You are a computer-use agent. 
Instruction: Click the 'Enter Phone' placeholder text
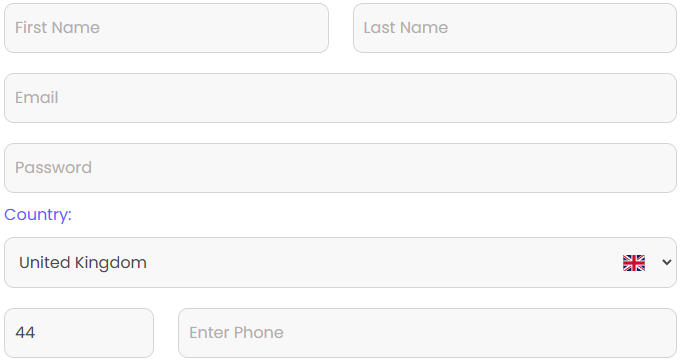pyautogui.click(x=236, y=333)
